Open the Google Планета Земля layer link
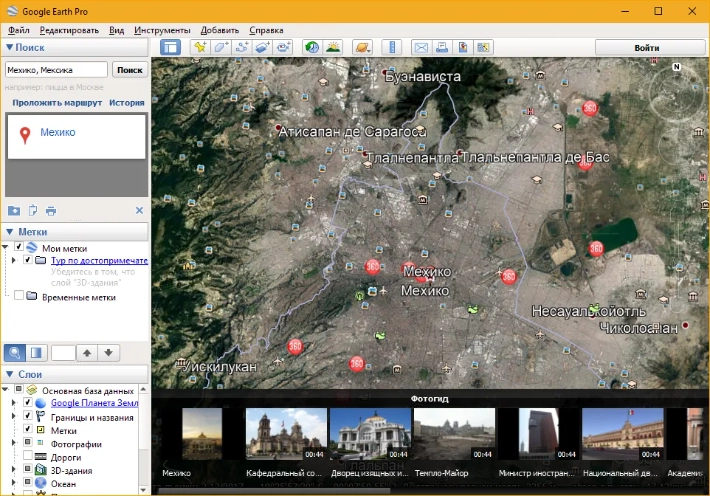Screen dimensions: 710x496 (x=95, y=403)
